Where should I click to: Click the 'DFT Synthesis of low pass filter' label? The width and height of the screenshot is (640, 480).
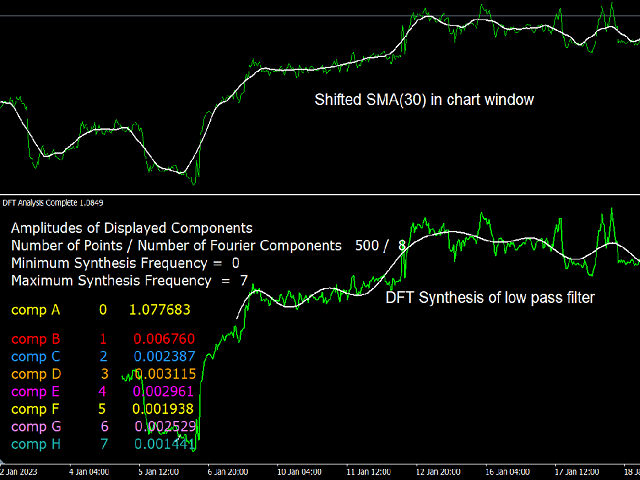pos(490,298)
